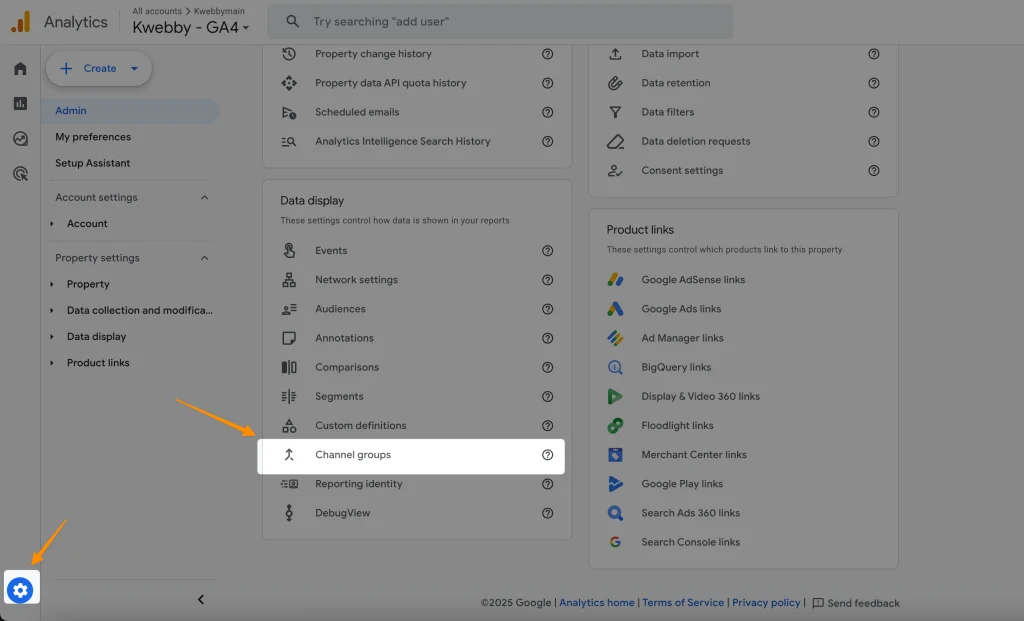Open the Home icon in the sidebar
Screen dimensions: 1024x621
(20, 70)
